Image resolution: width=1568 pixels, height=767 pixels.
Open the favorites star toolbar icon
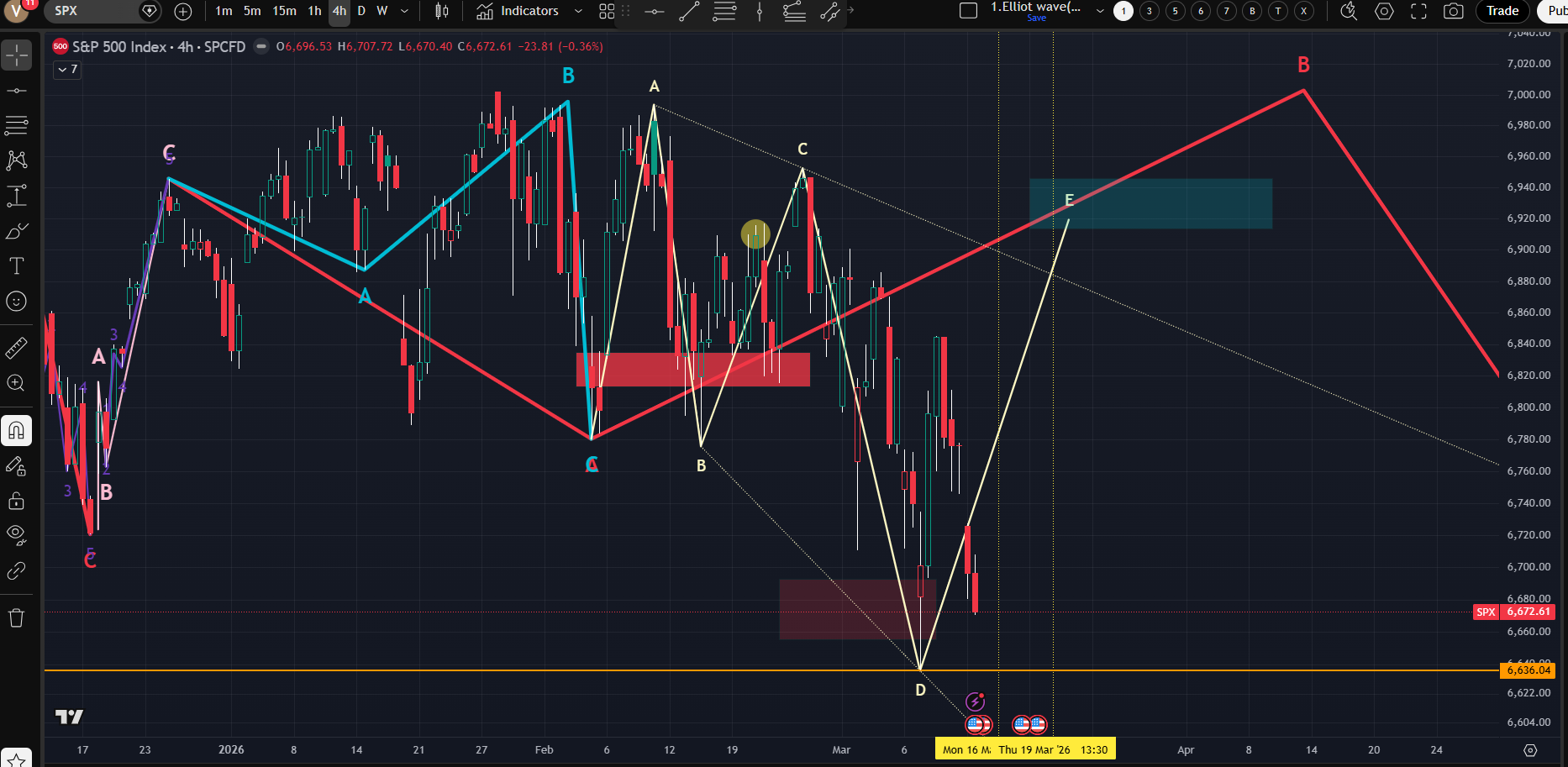tap(16, 759)
